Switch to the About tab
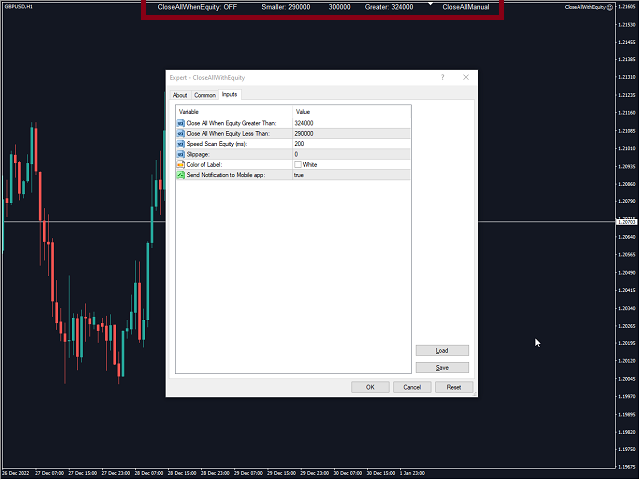The image size is (640, 480). pos(180,95)
